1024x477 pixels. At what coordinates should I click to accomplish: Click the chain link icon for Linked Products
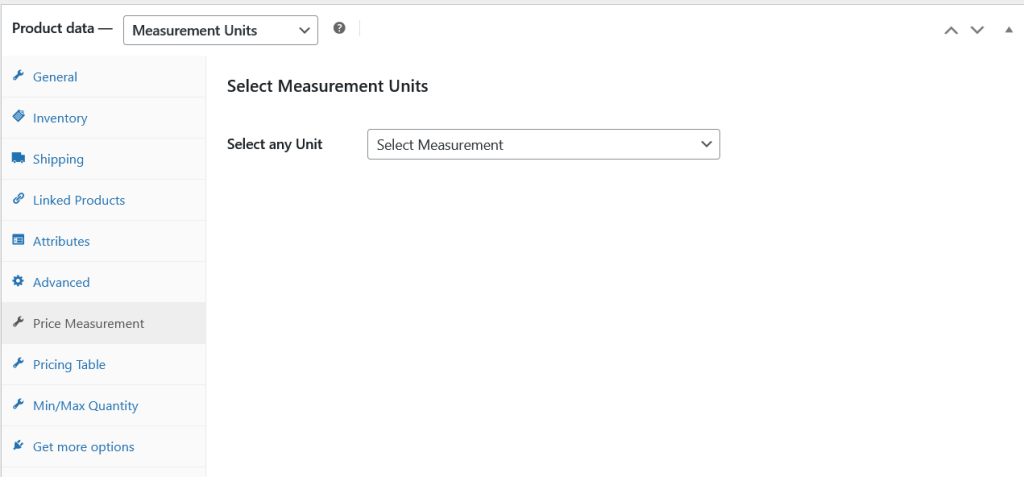pos(18,199)
